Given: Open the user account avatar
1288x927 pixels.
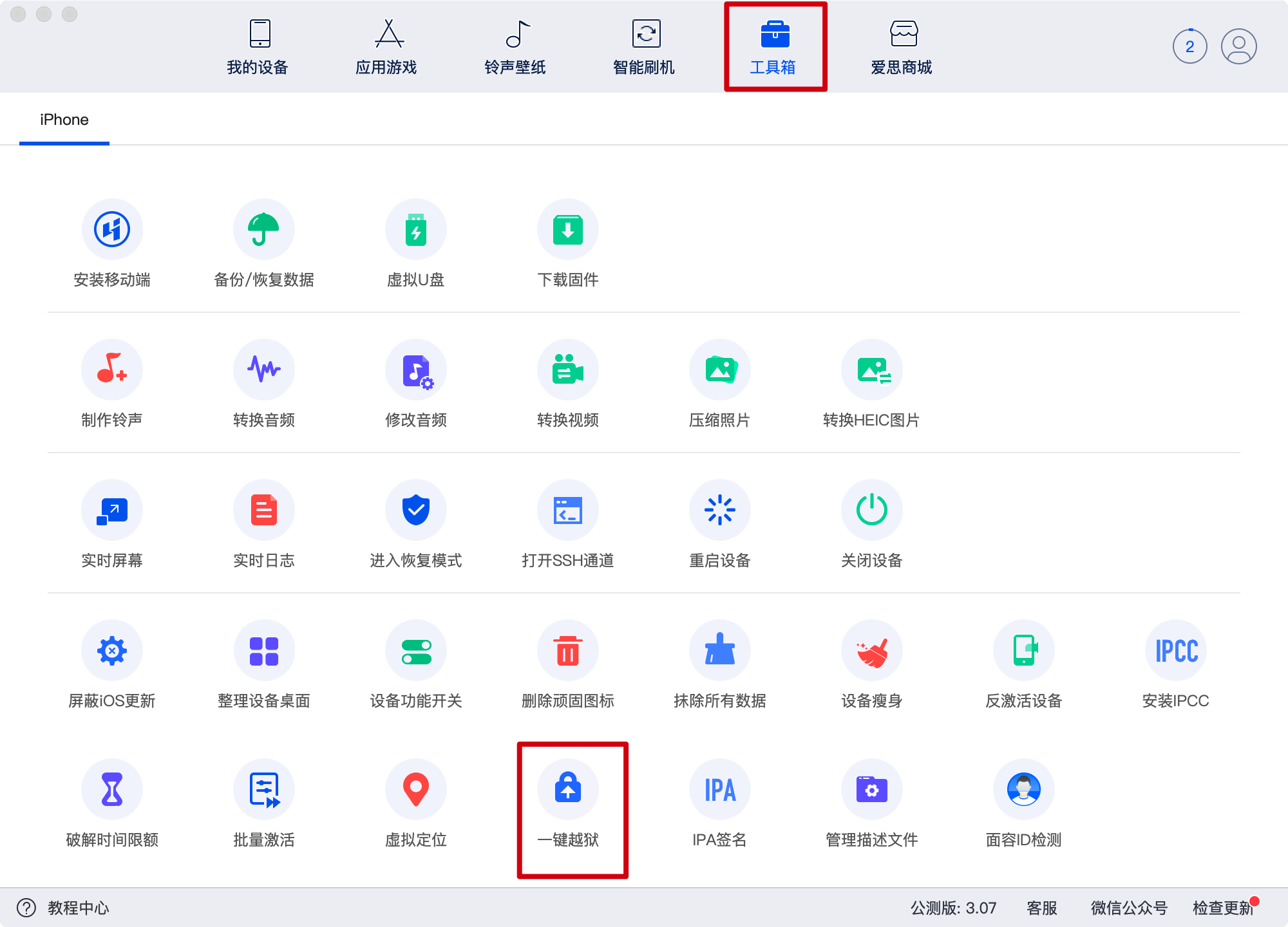Looking at the screenshot, I should pyautogui.click(x=1238, y=46).
